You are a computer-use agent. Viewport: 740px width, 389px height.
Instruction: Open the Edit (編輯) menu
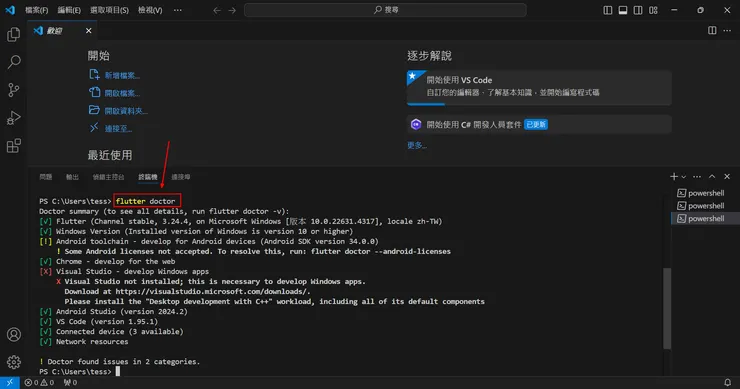coord(69,10)
